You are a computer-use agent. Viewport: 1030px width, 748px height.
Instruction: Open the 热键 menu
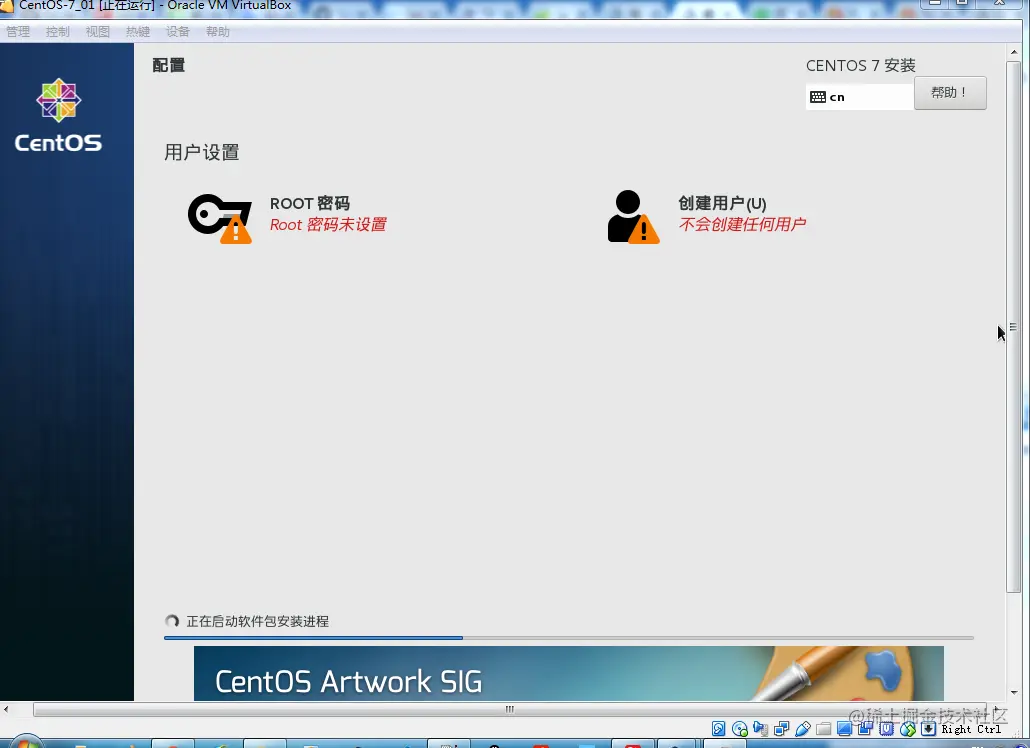(x=138, y=32)
